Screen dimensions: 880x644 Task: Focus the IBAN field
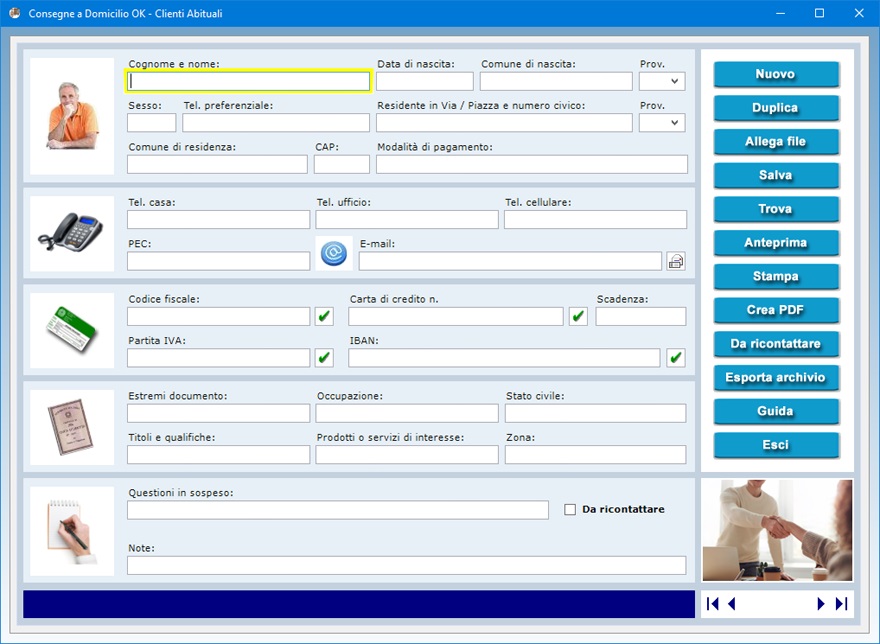click(x=504, y=358)
